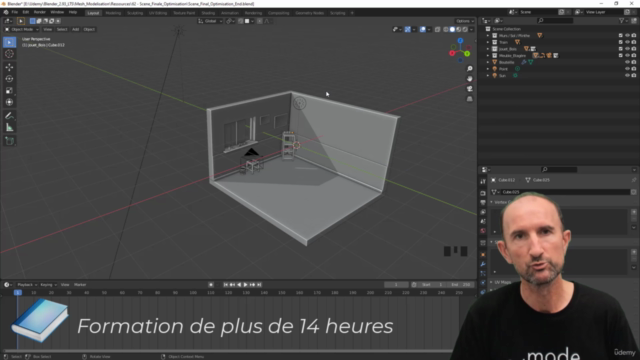Open the Global transform orientation dropdown
The image size is (640, 360).
point(210,21)
